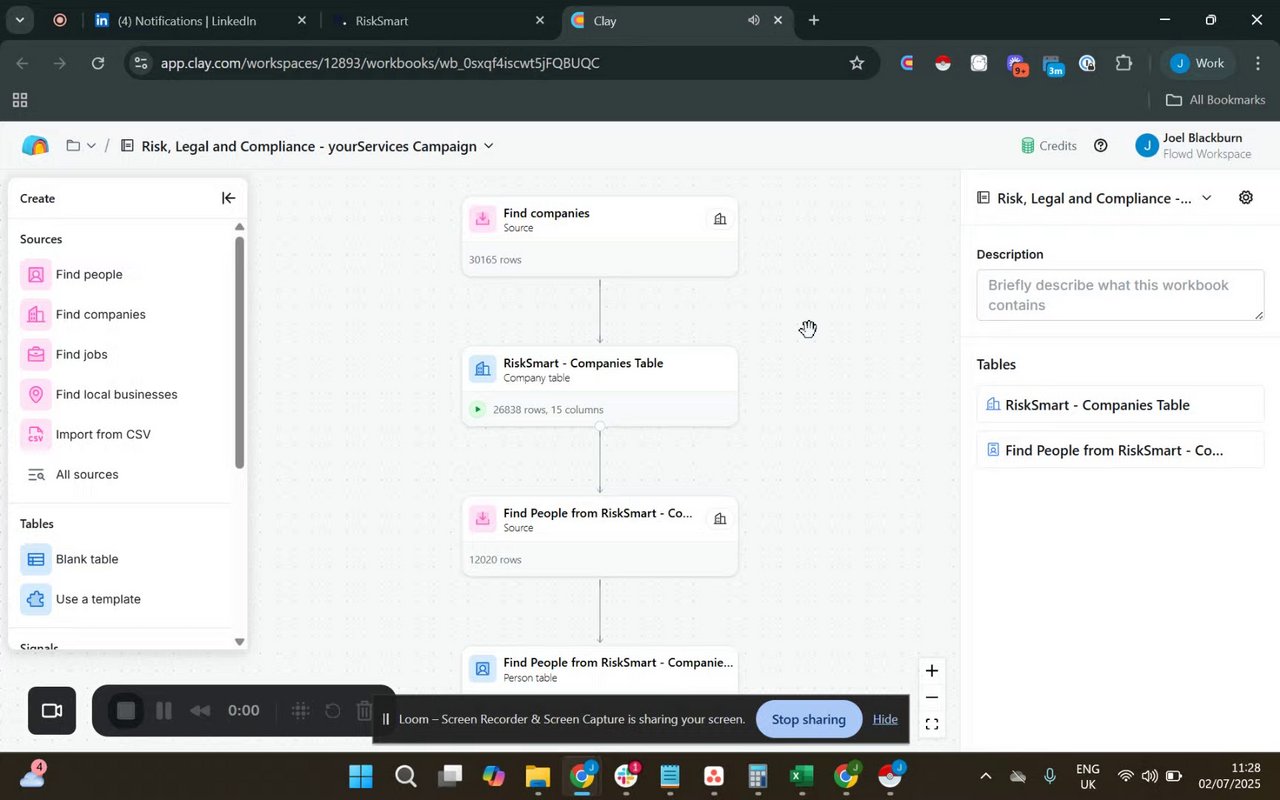Click the Loom rewind button
Viewport: 1280px width, 800px height.
coord(200,711)
